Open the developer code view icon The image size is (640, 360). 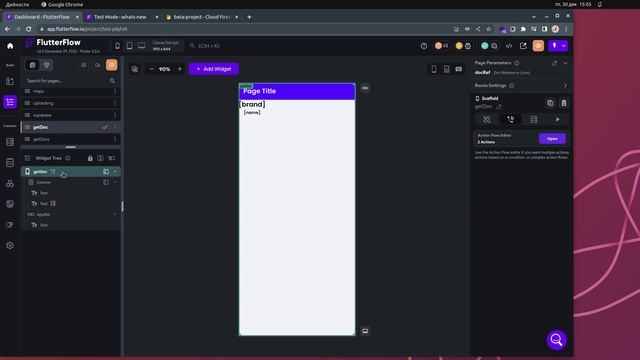coord(509,46)
